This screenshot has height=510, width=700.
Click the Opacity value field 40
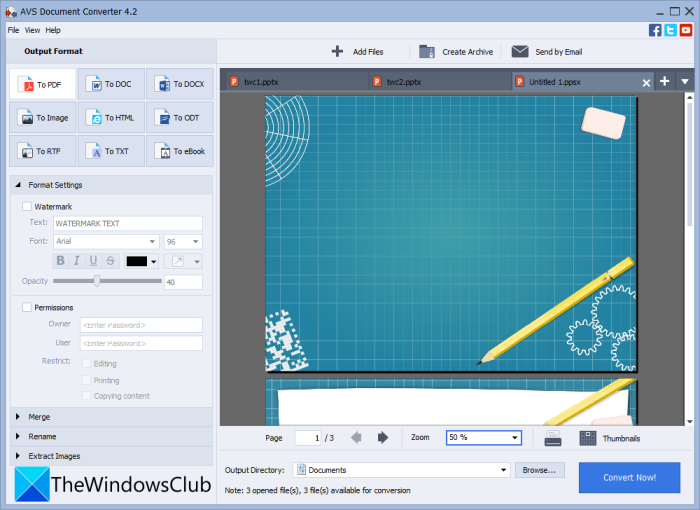(183, 282)
